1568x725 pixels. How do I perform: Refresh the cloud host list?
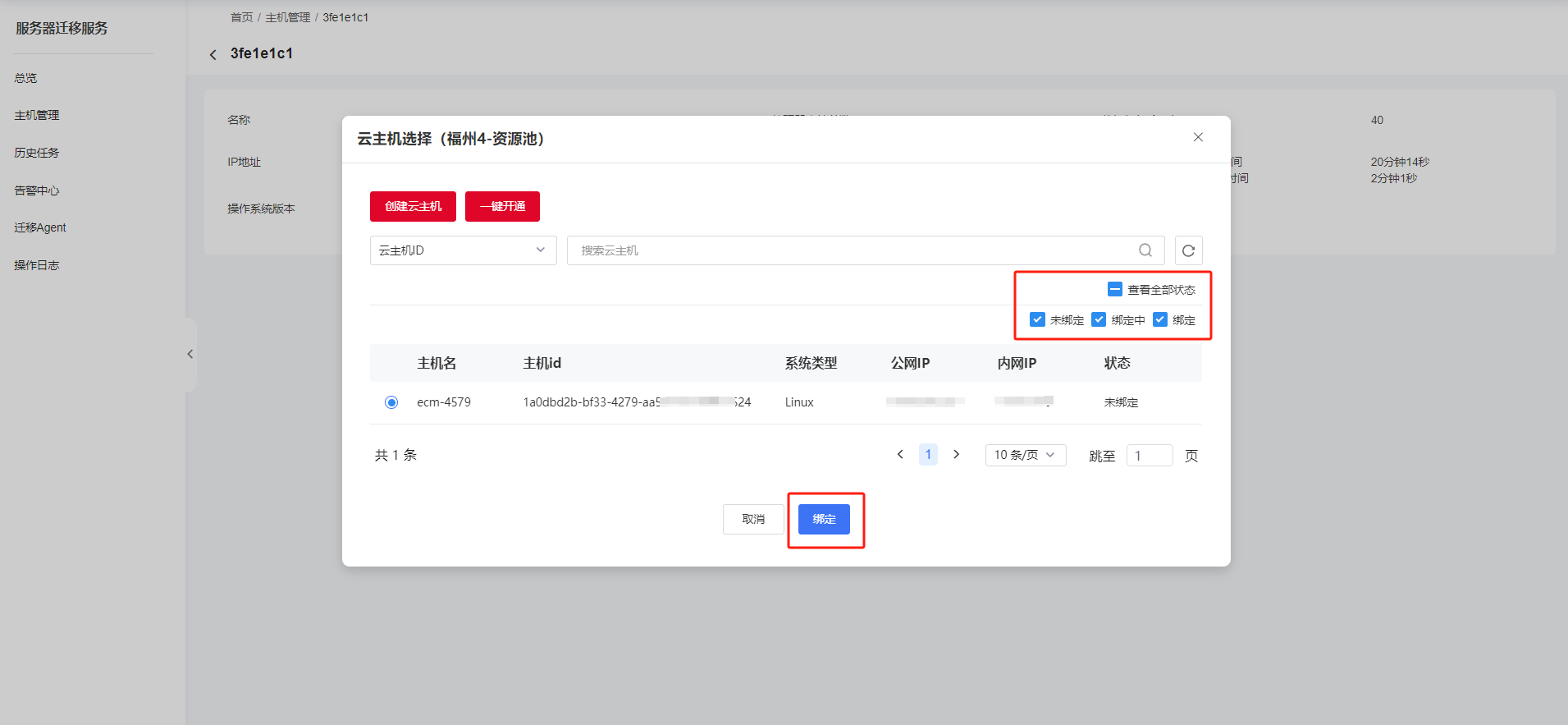(1188, 250)
